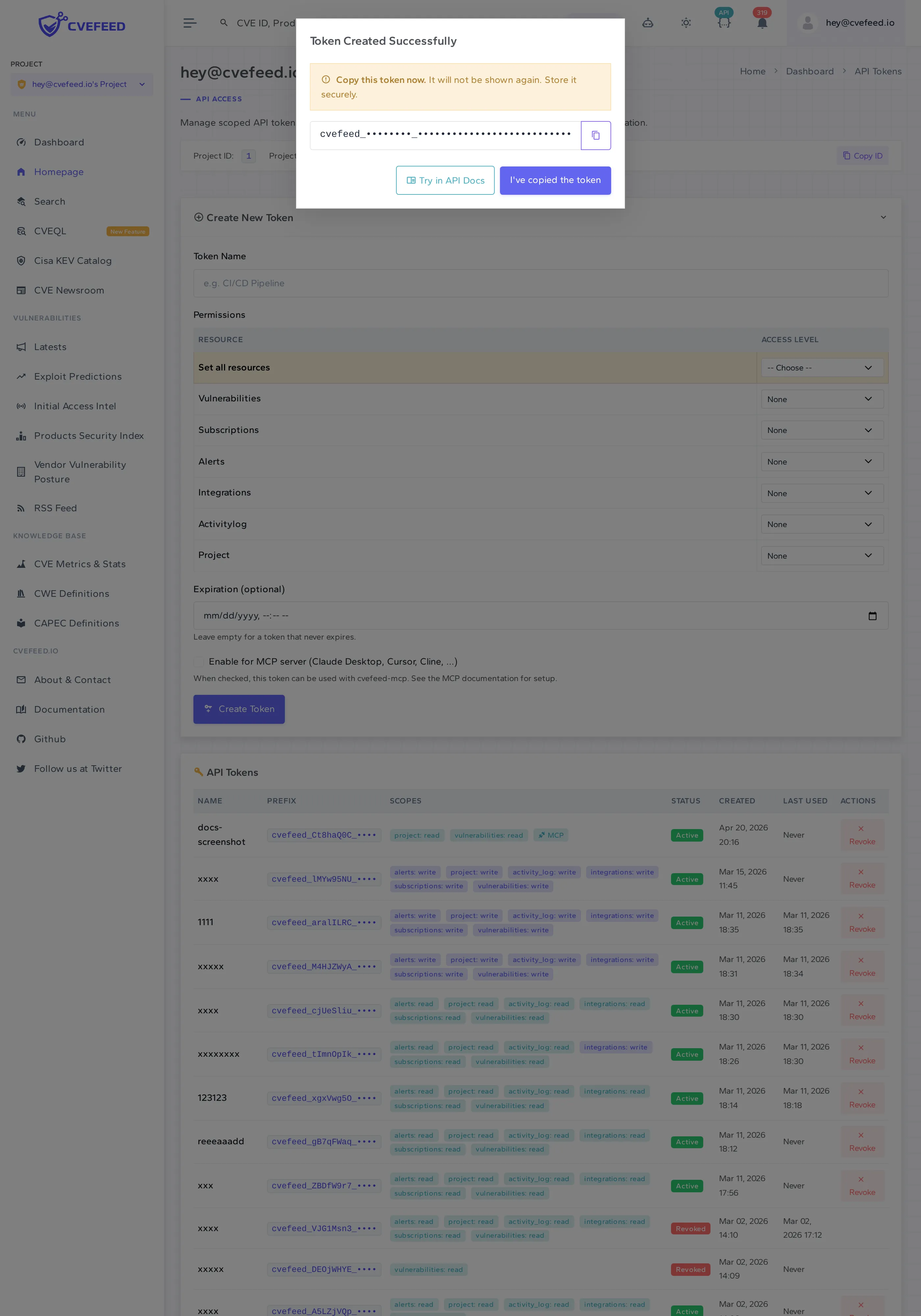Screen dimensions: 921x1316
Task: Toggle the sidebar hamburger menu
Action: pos(190,23)
